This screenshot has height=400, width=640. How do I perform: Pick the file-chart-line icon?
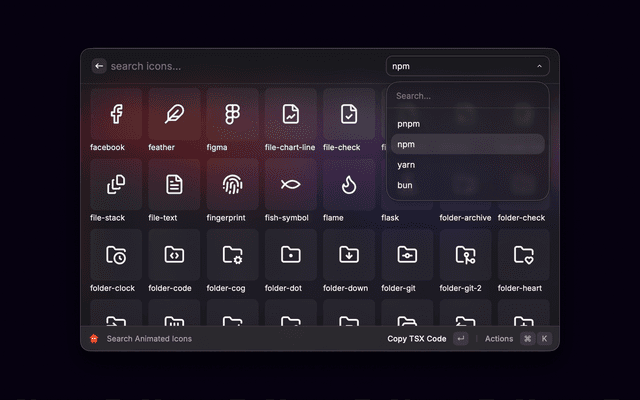pos(290,114)
